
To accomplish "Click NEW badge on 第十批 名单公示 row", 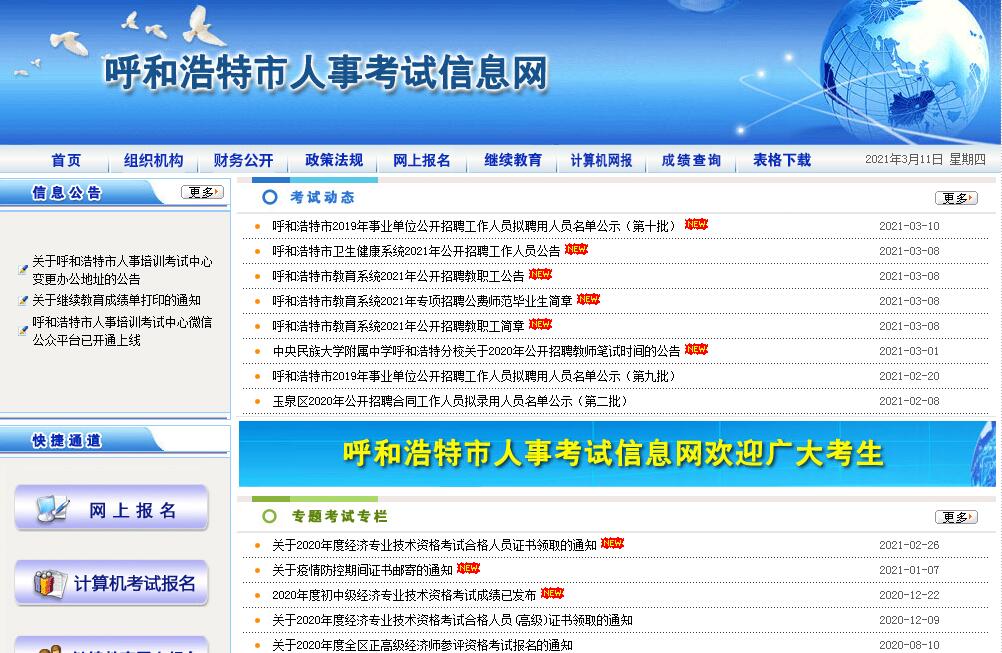I will [696, 224].
